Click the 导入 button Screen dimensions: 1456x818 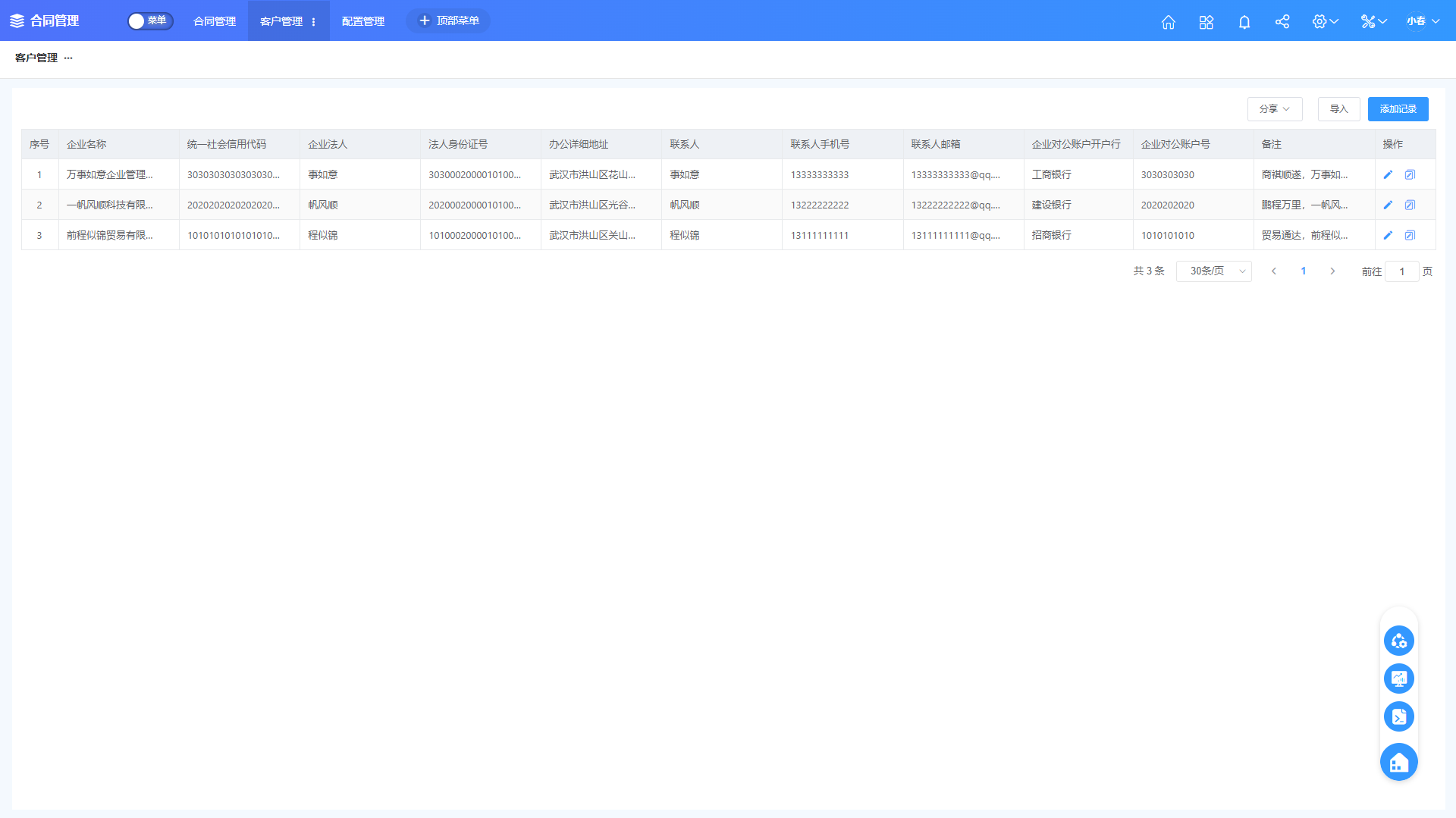pos(1338,109)
